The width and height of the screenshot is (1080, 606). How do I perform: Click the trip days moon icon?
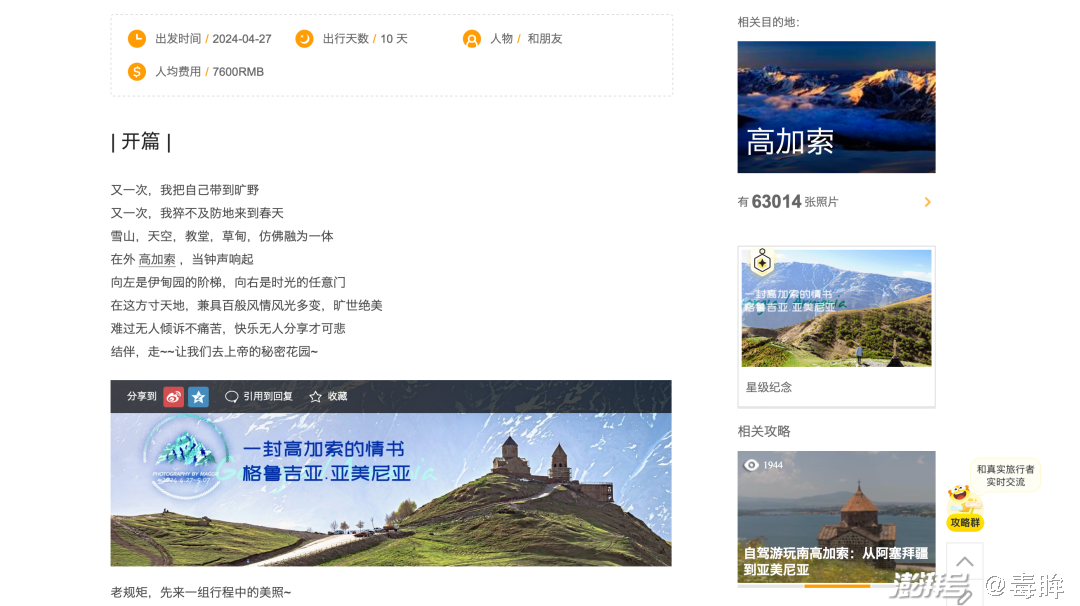click(304, 39)
